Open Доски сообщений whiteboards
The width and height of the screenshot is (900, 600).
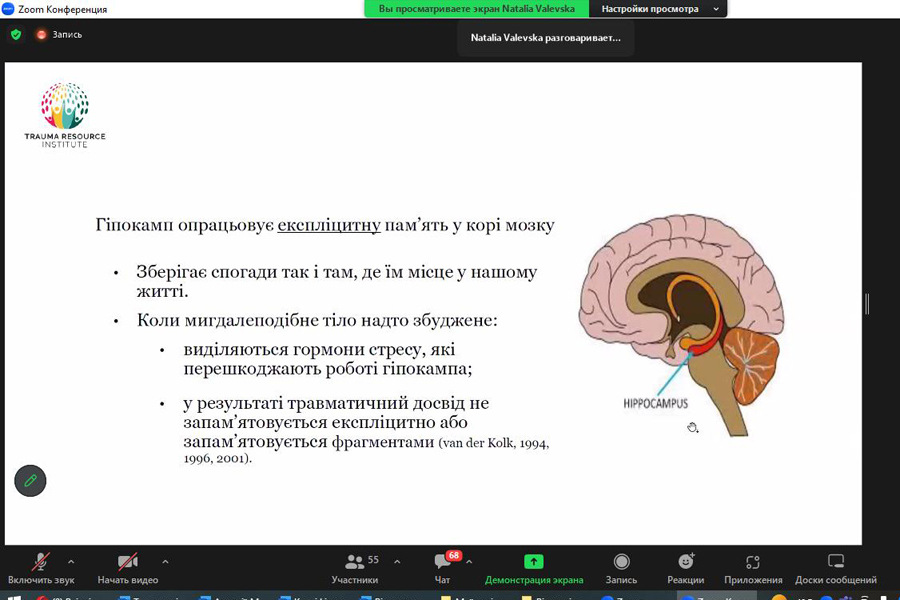(x=836, y=568)
